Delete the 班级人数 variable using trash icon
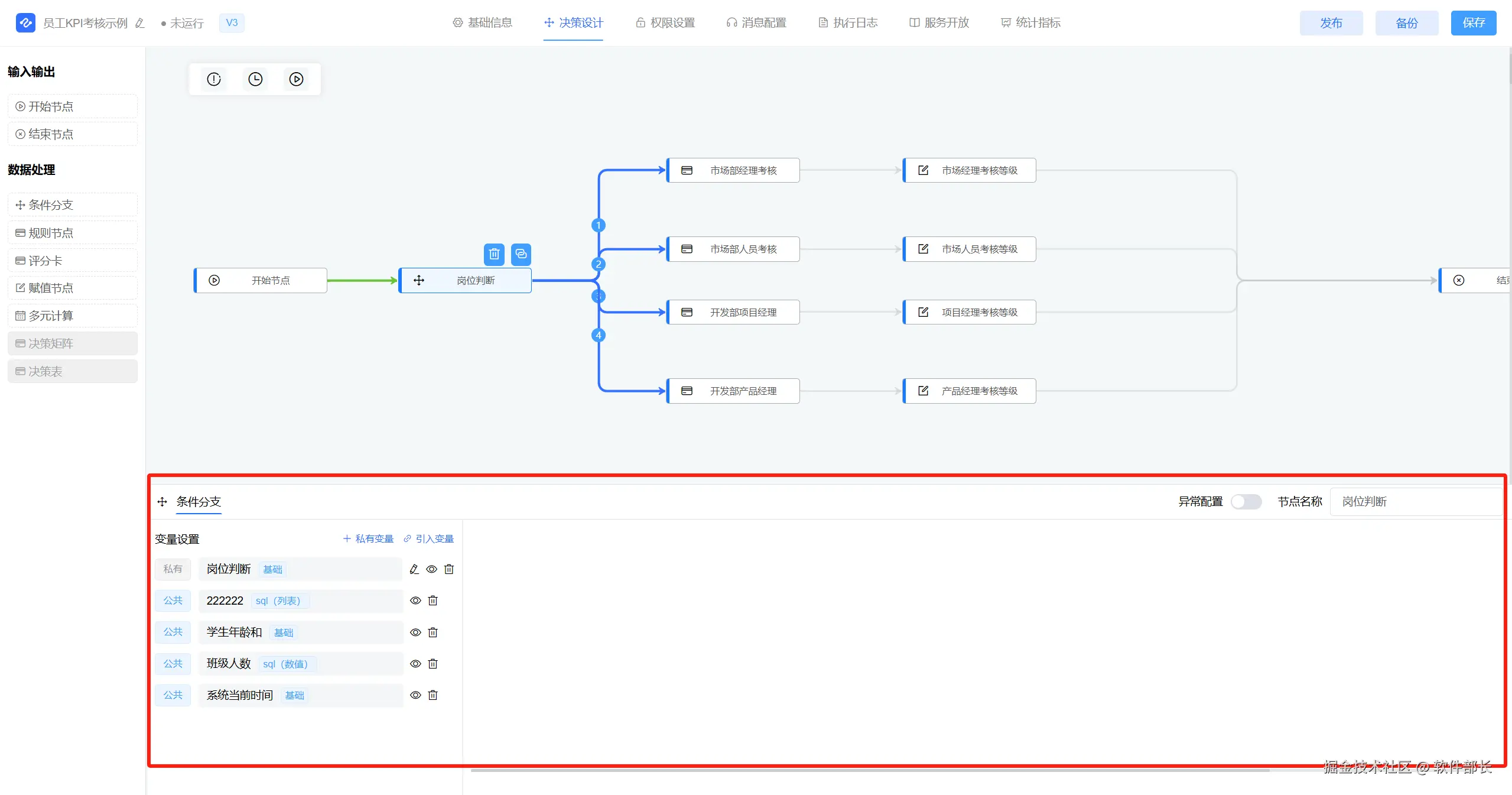The width and height of the screenshot is (1512, 795). 433,664
